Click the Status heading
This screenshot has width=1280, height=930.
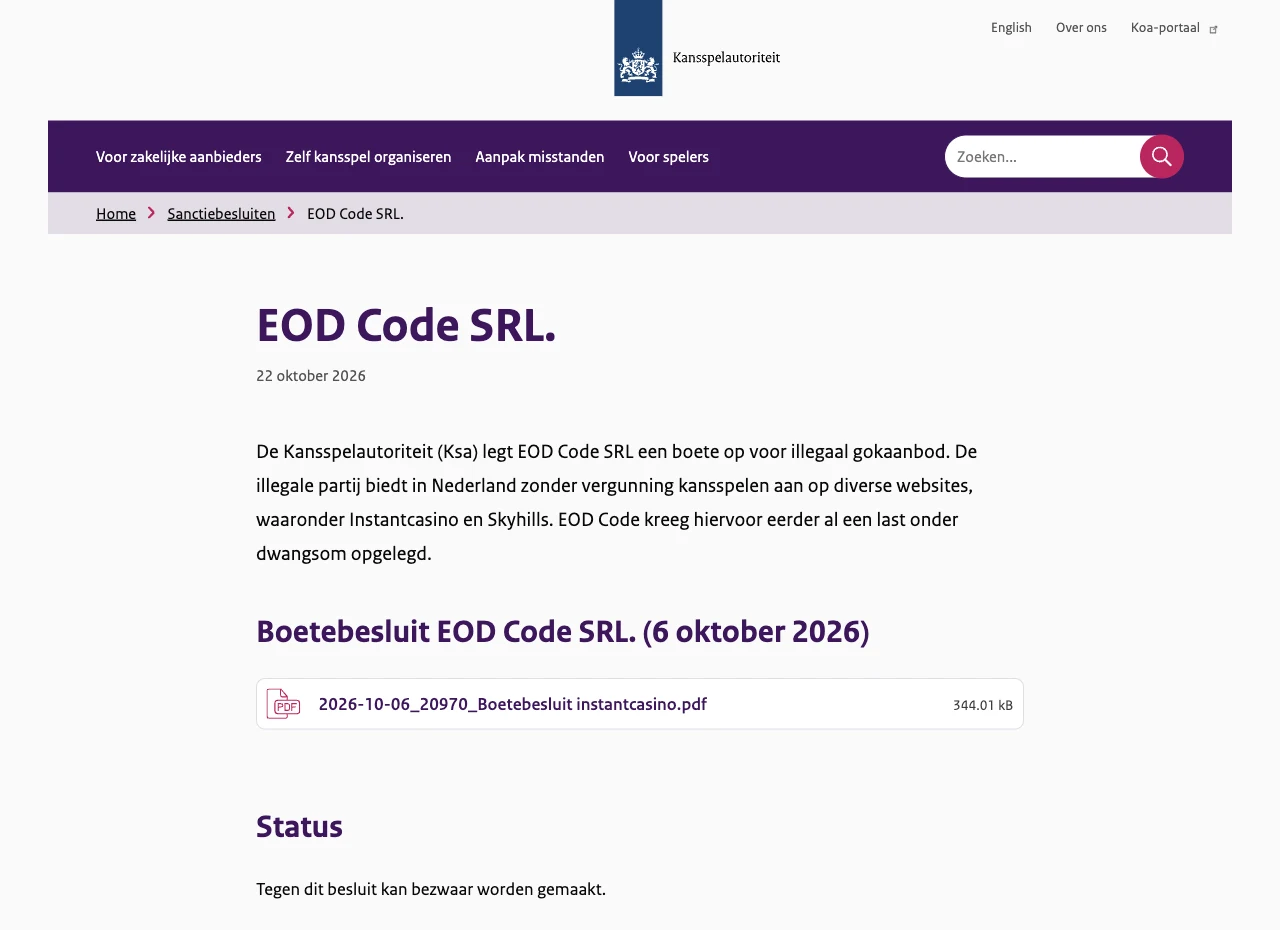(299, 827)
